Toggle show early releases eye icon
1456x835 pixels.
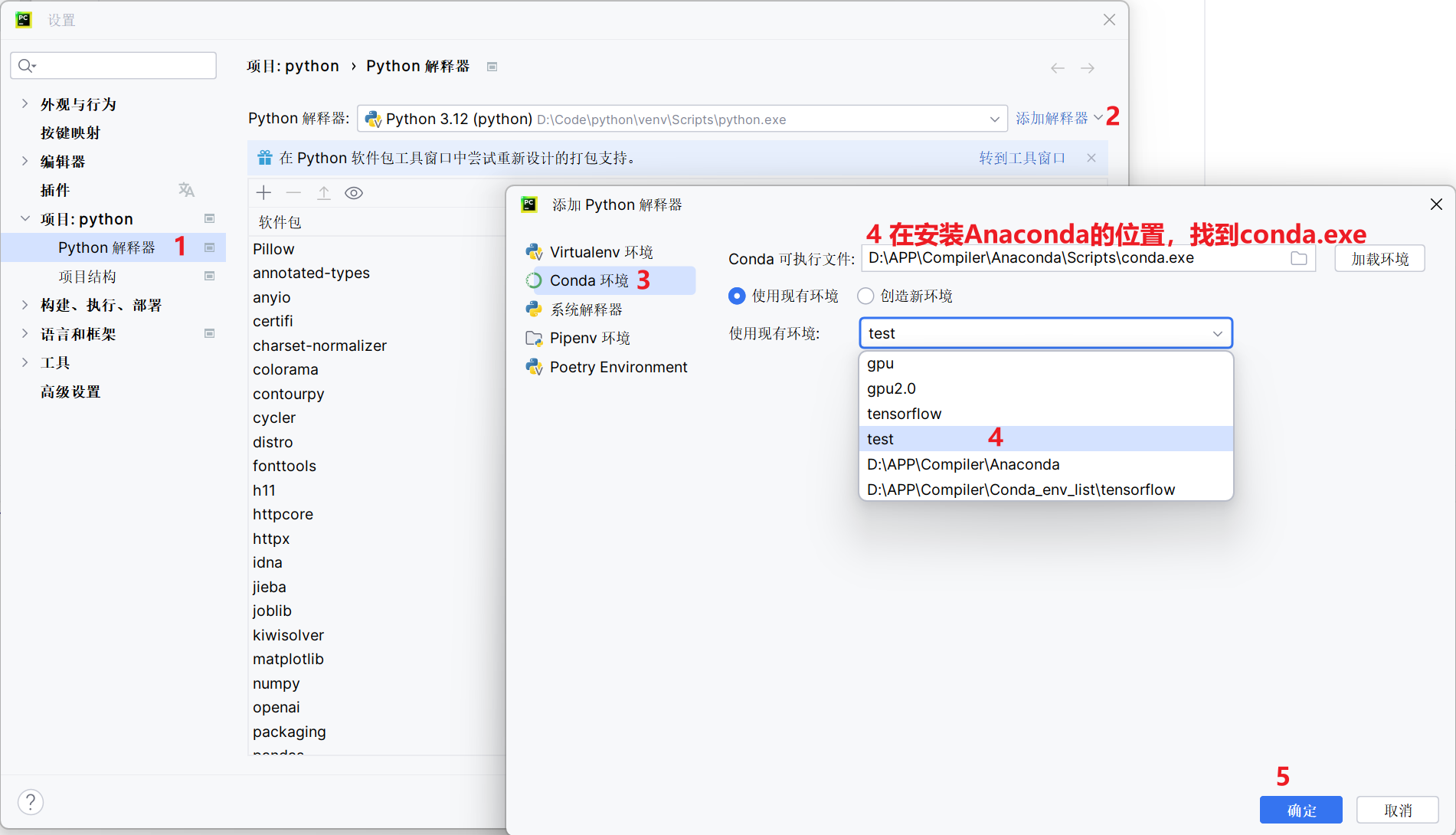click(x=354, y=193)
